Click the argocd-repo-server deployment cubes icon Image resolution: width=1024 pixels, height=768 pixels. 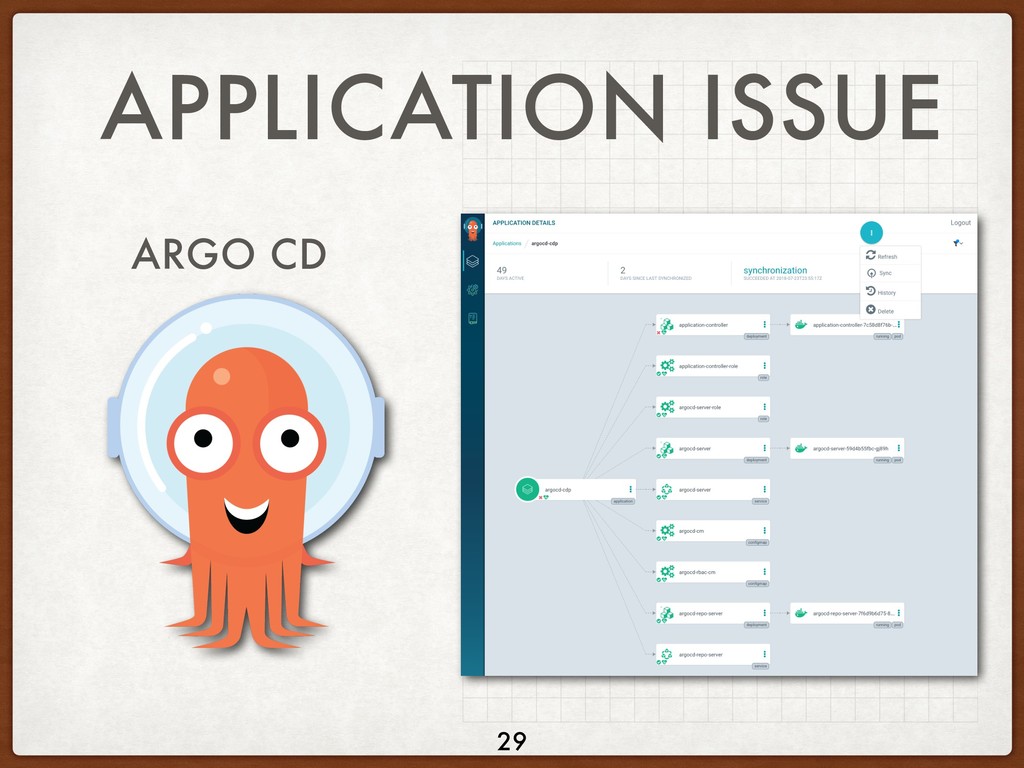(x=666, y=613)
